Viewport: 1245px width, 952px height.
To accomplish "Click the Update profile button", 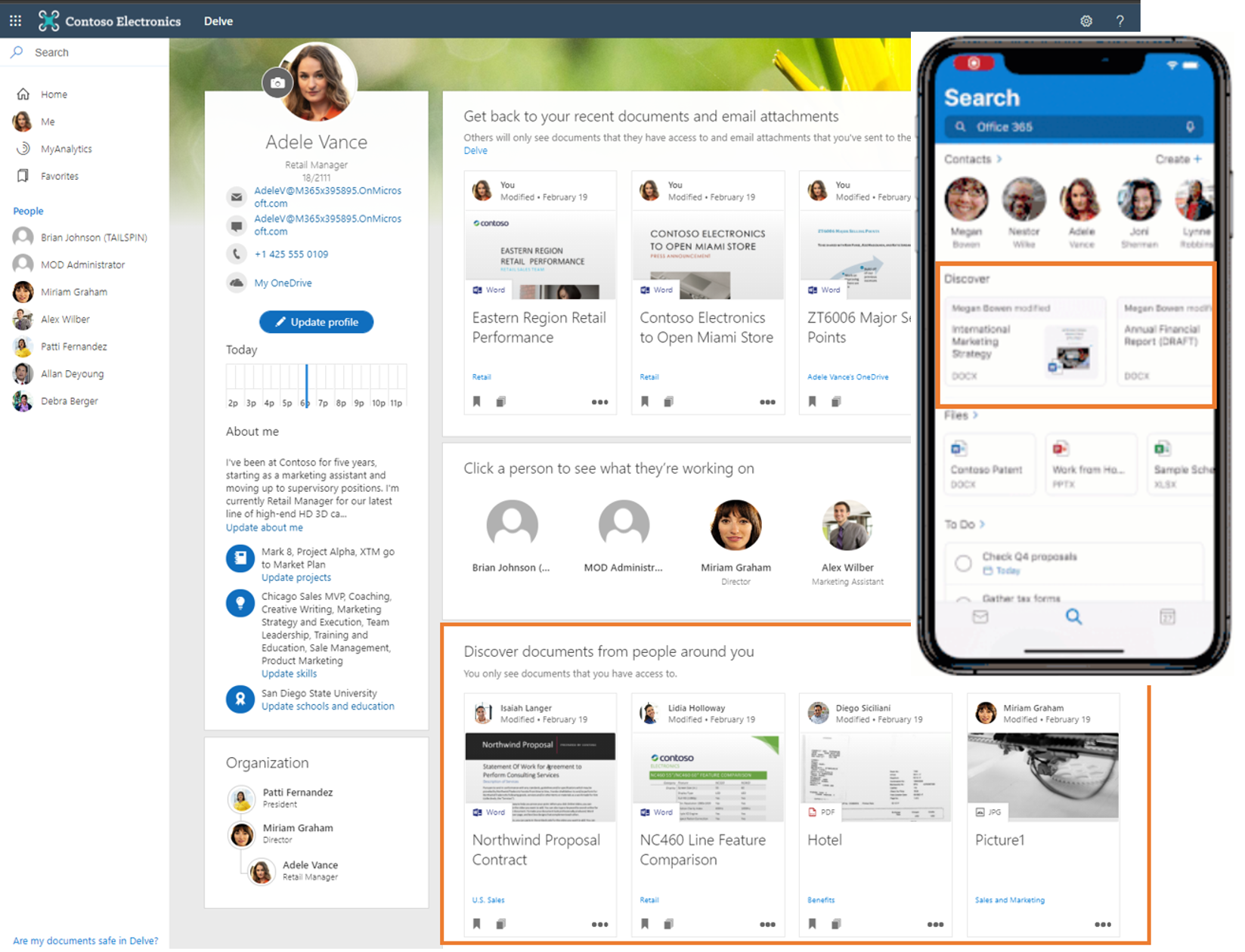I will pos(316,322).
